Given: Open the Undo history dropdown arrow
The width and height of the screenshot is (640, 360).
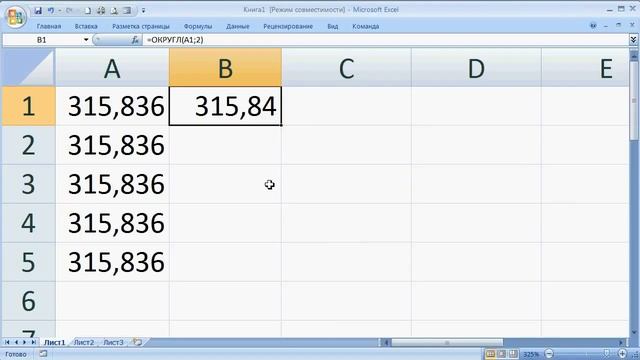Looking at the screenshot, I should [x=59, y=10].
